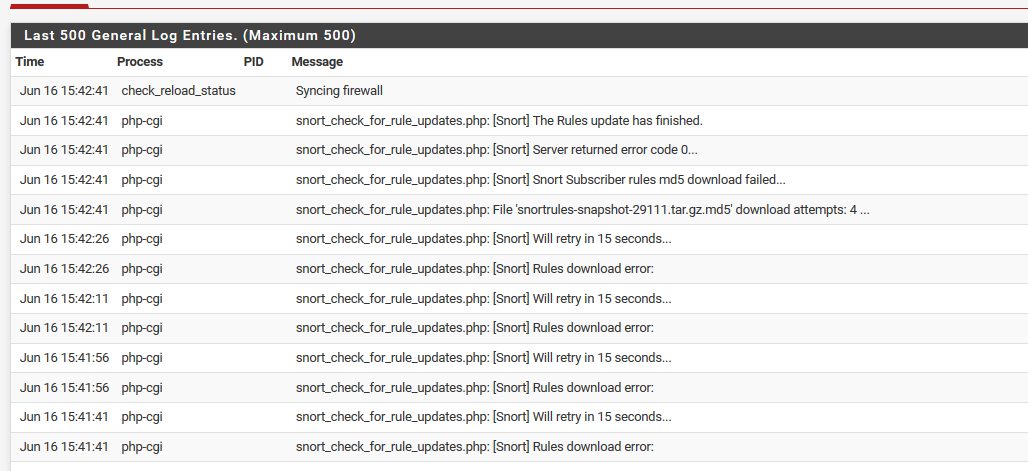Select 'The Rules update has finished' message
This screenshot has width=1028, height=471.
point(499,121)
